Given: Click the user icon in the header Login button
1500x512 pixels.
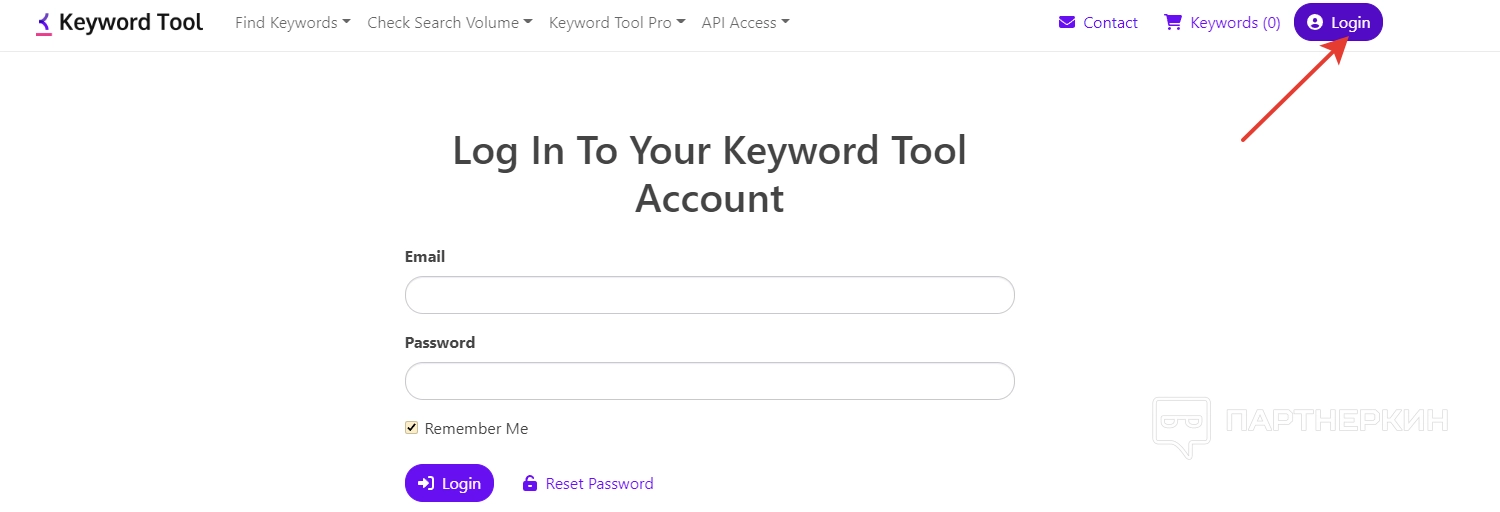Looking at the screenshot, I should tap(1315, 22).
